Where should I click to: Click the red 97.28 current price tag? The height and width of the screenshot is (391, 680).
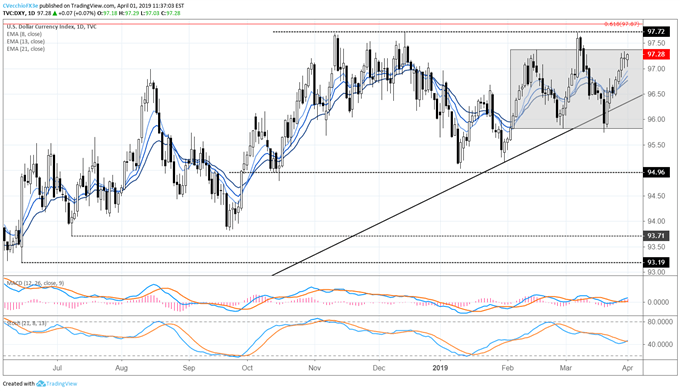point(656,54)
